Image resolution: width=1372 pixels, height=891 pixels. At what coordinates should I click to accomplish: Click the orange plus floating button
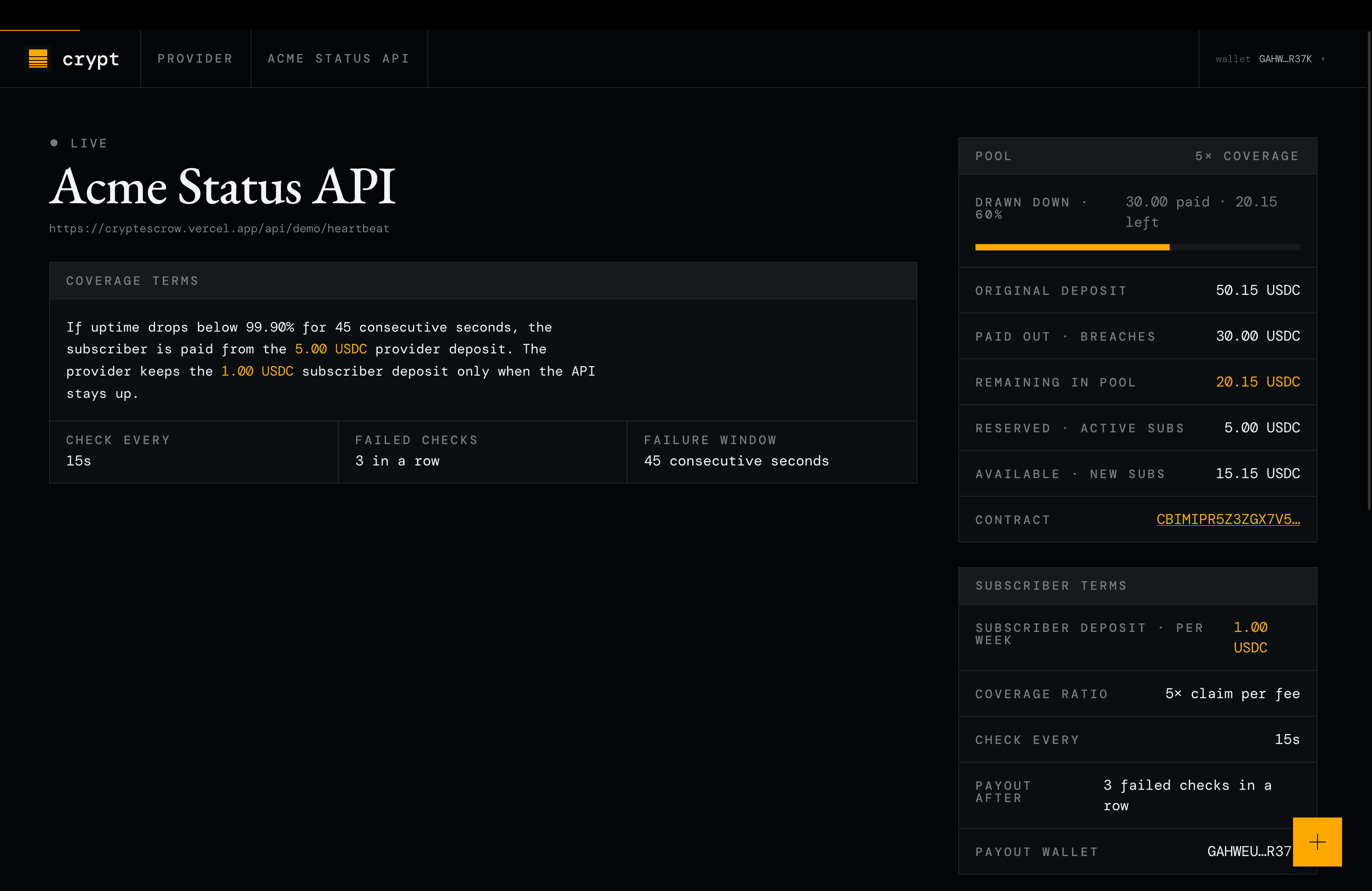(1317, 842)
